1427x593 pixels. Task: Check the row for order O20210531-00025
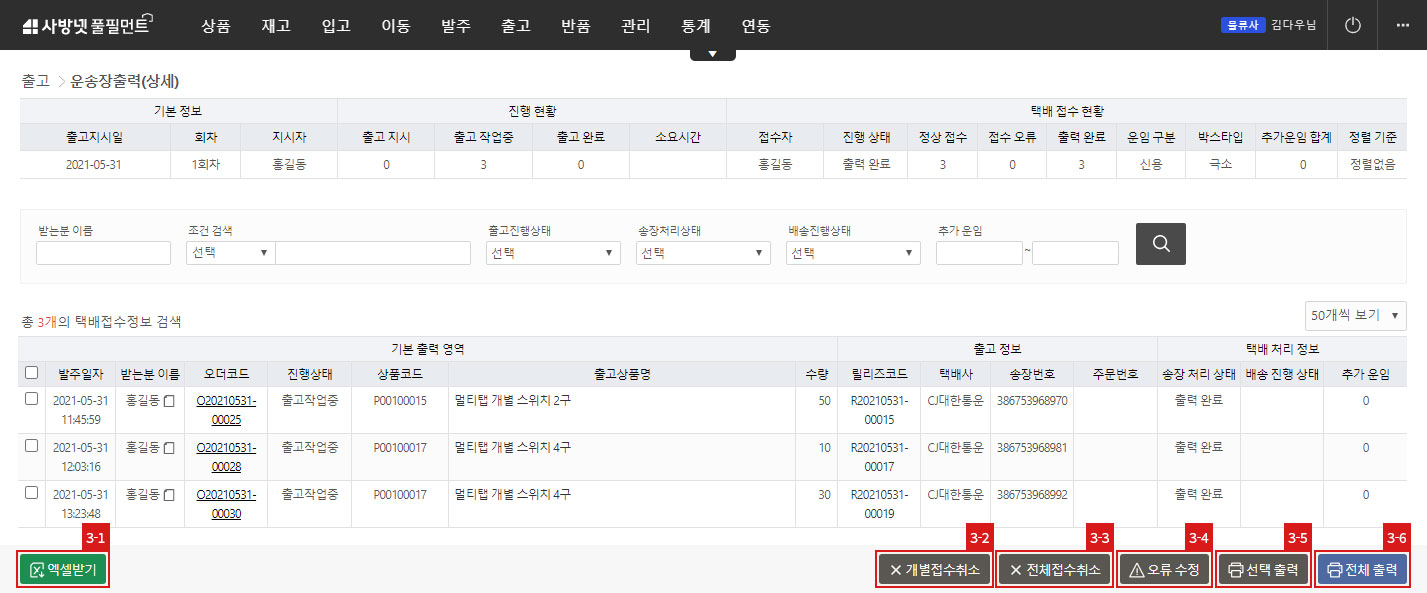coord(31,399)
